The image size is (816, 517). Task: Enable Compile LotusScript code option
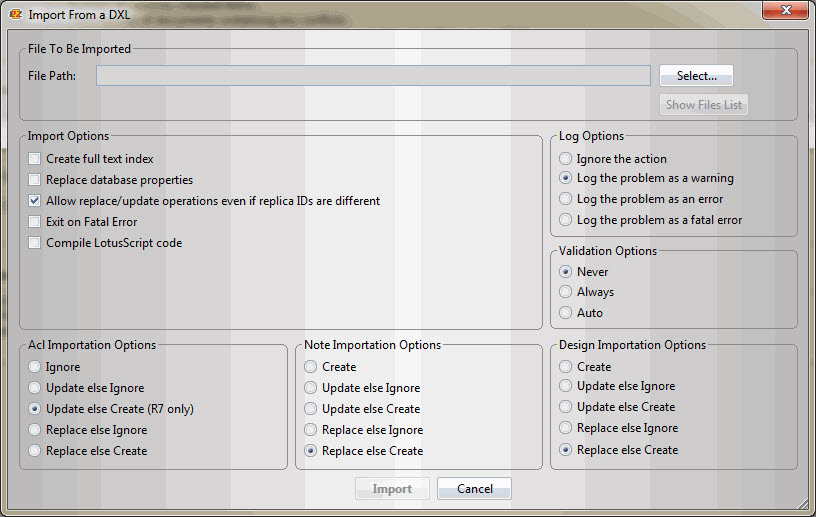coord(35,243)
